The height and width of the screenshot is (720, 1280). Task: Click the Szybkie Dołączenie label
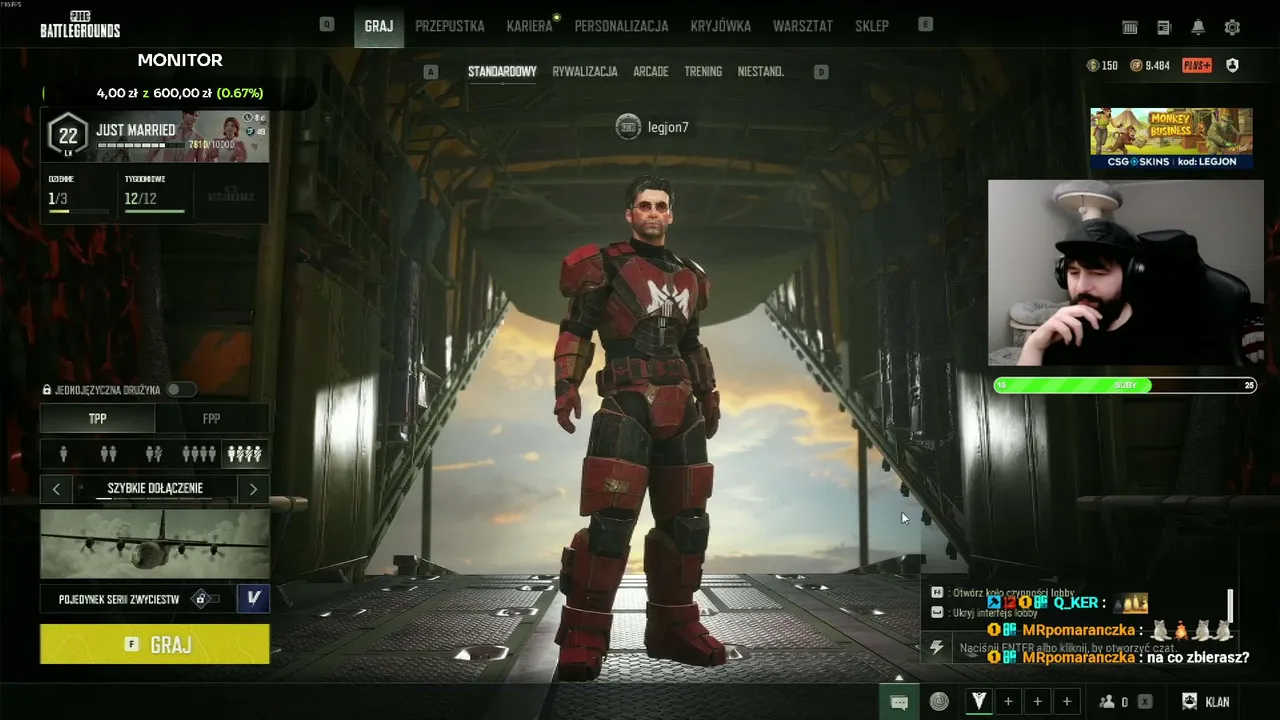(x=155, y=489)
